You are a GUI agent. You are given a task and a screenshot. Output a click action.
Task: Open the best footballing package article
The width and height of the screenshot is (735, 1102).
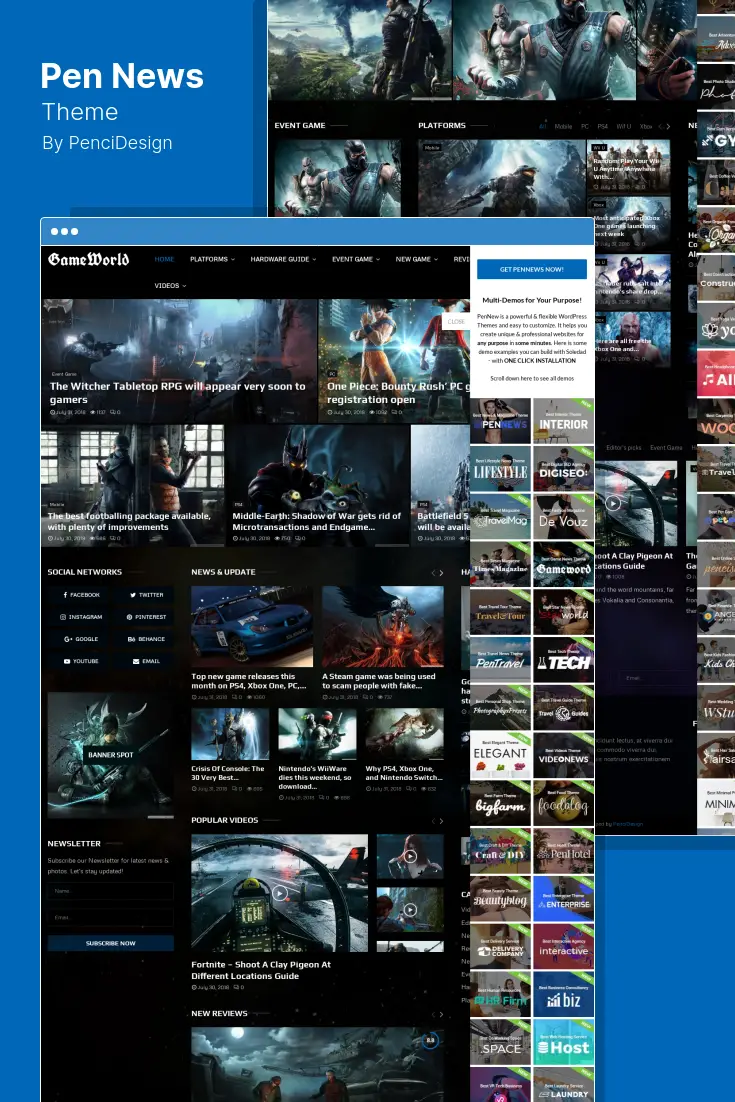[x=129, y=521]
